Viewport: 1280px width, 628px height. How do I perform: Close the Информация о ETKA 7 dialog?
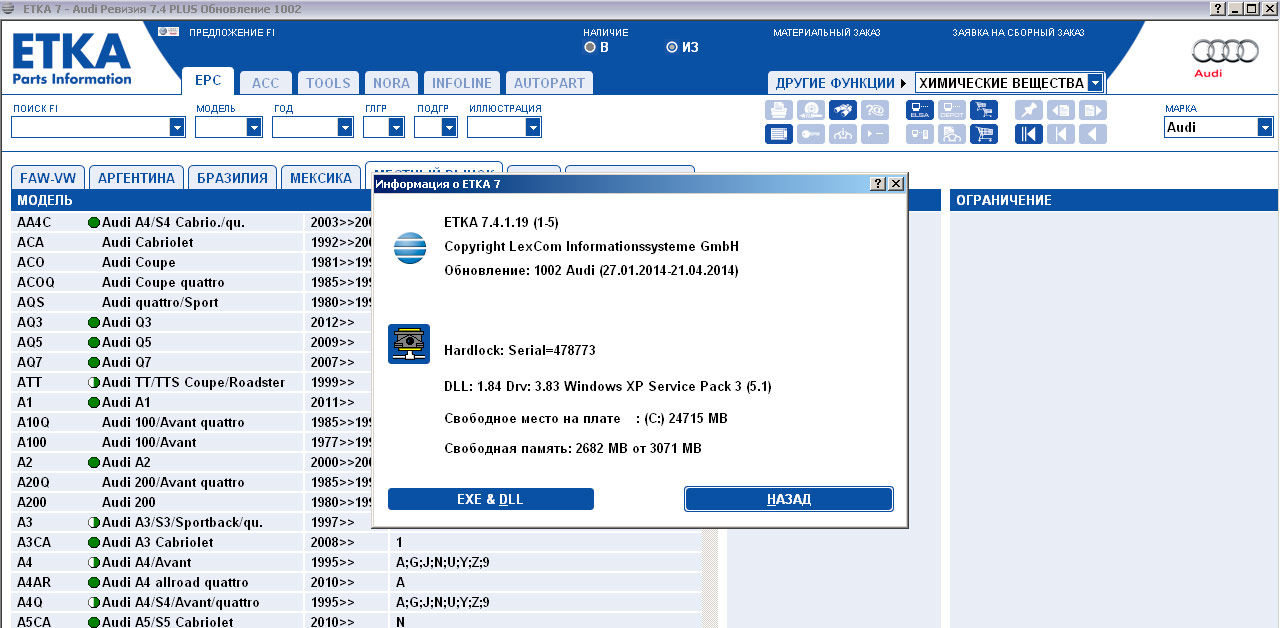pyautogui.click(x=896, y=184)
